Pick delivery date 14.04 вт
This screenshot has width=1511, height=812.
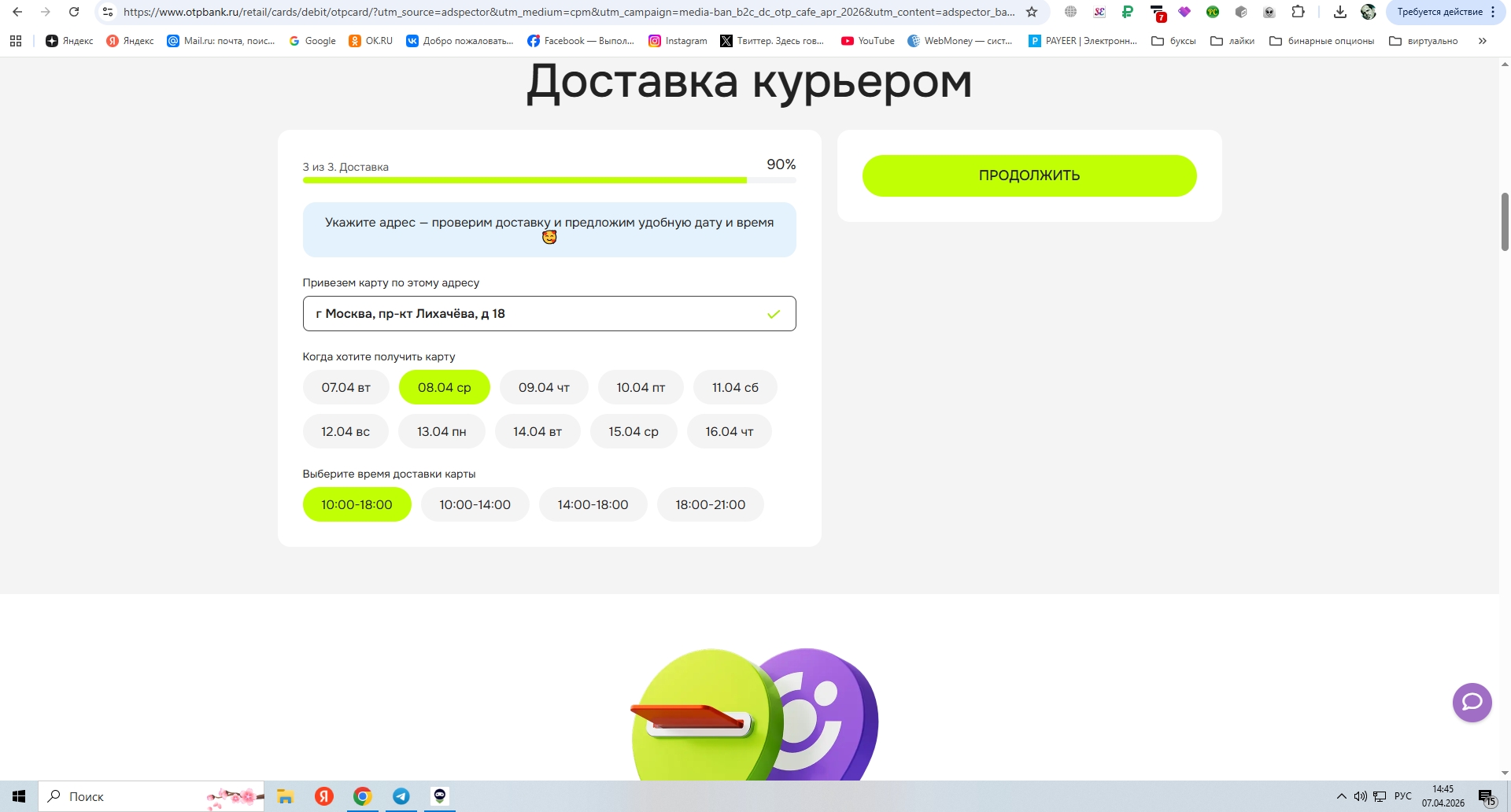(x=538, y=431)
